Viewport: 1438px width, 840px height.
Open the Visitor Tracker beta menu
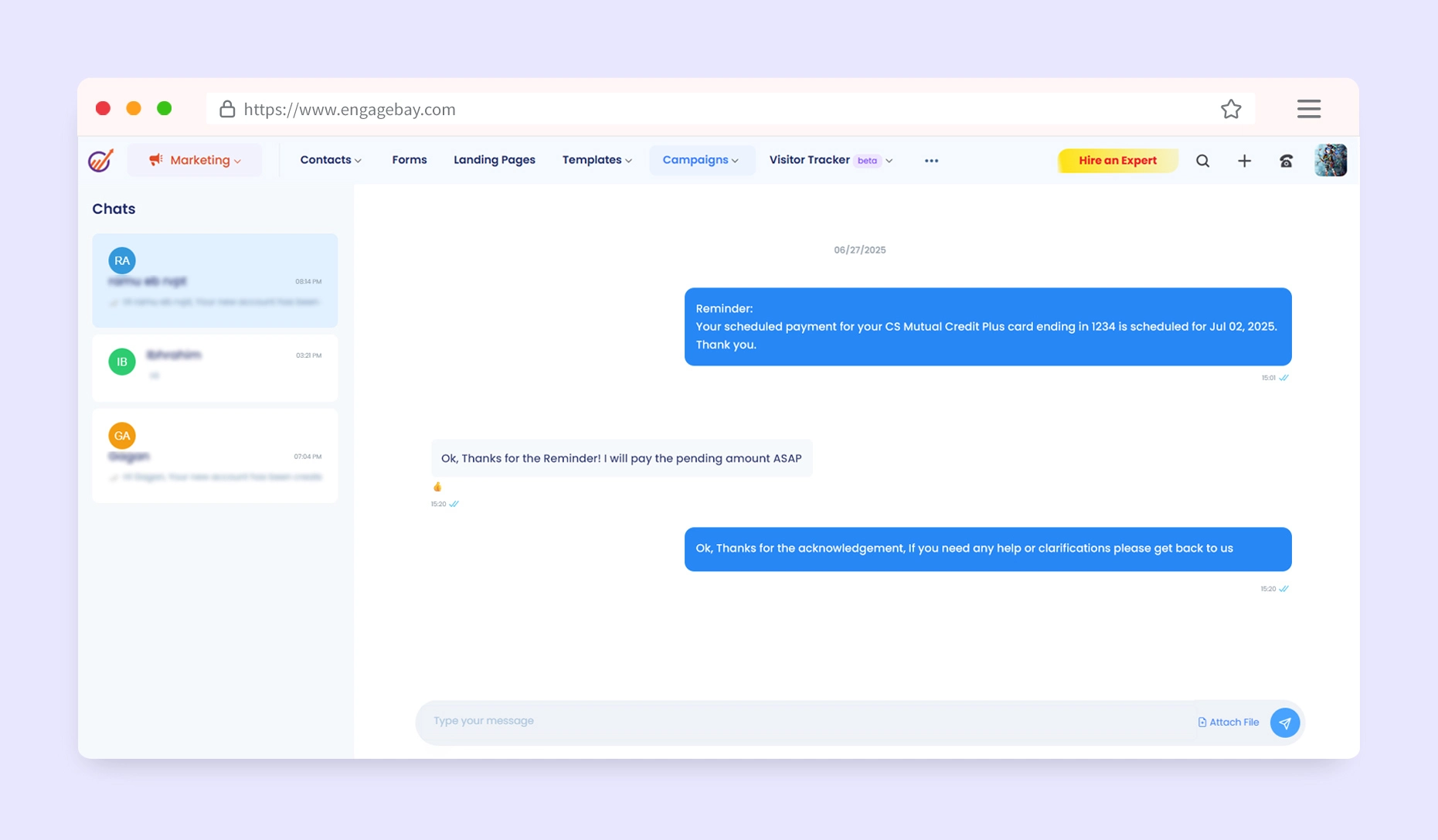[831, 160]
